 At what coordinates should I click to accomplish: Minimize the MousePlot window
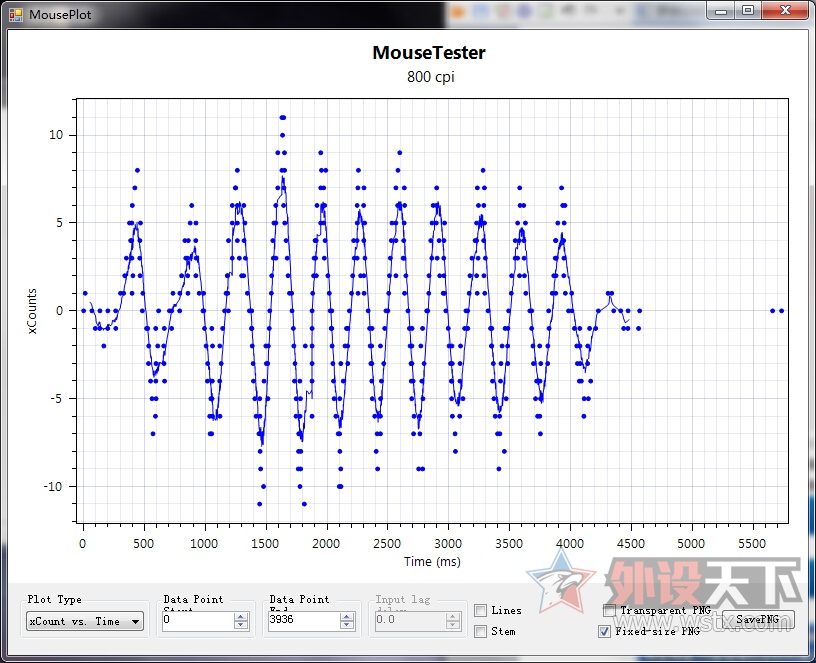tap(721, 10)
